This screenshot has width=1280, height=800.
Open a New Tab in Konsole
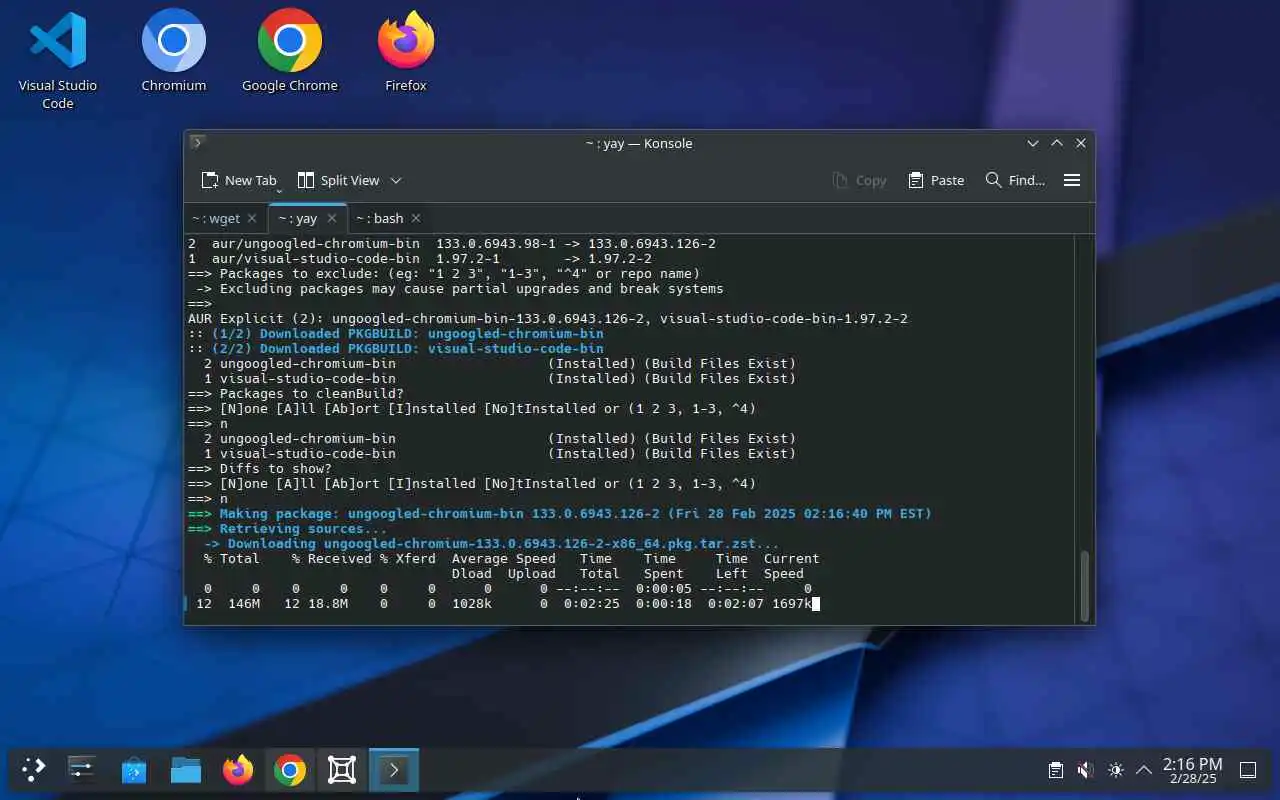(239, 180)
